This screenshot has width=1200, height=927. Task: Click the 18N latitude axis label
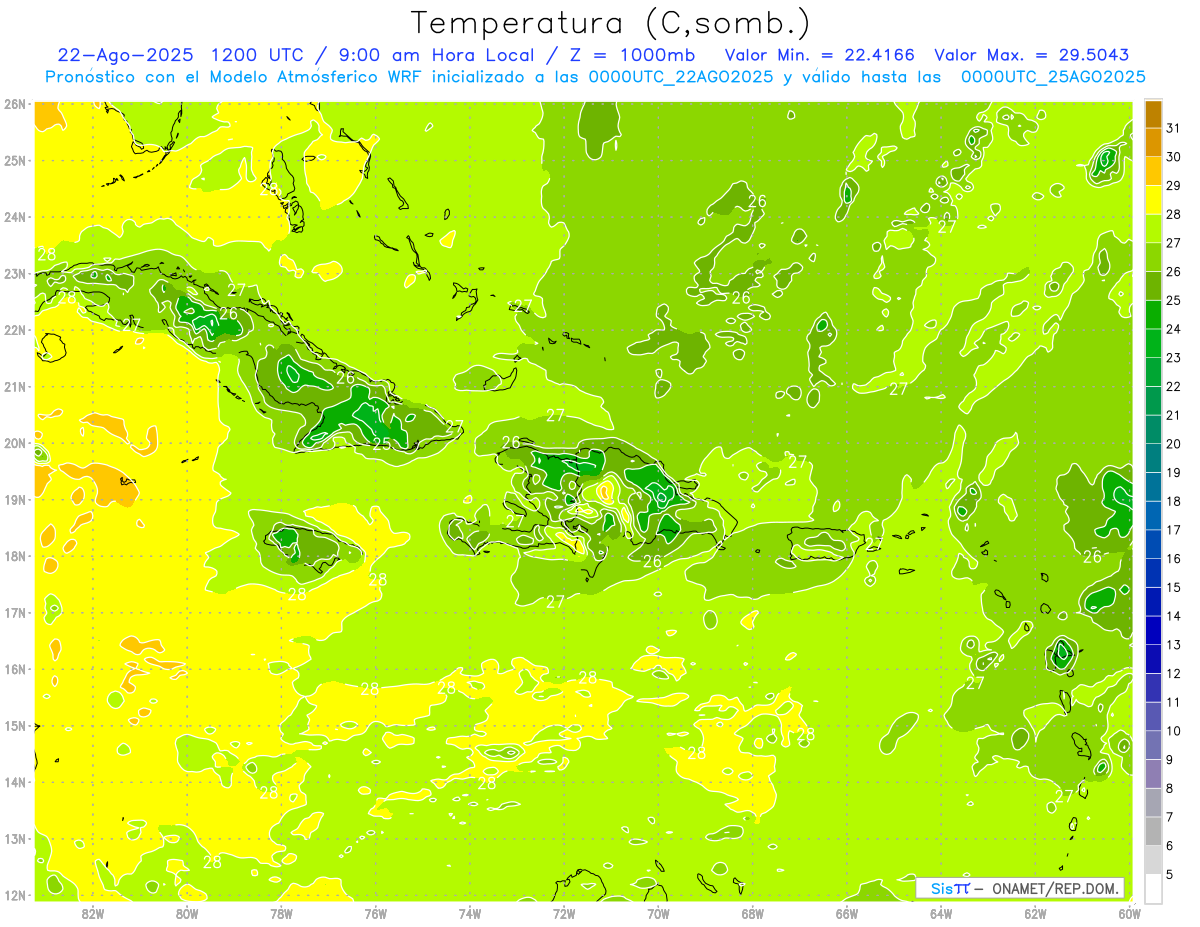coord(14,556)
